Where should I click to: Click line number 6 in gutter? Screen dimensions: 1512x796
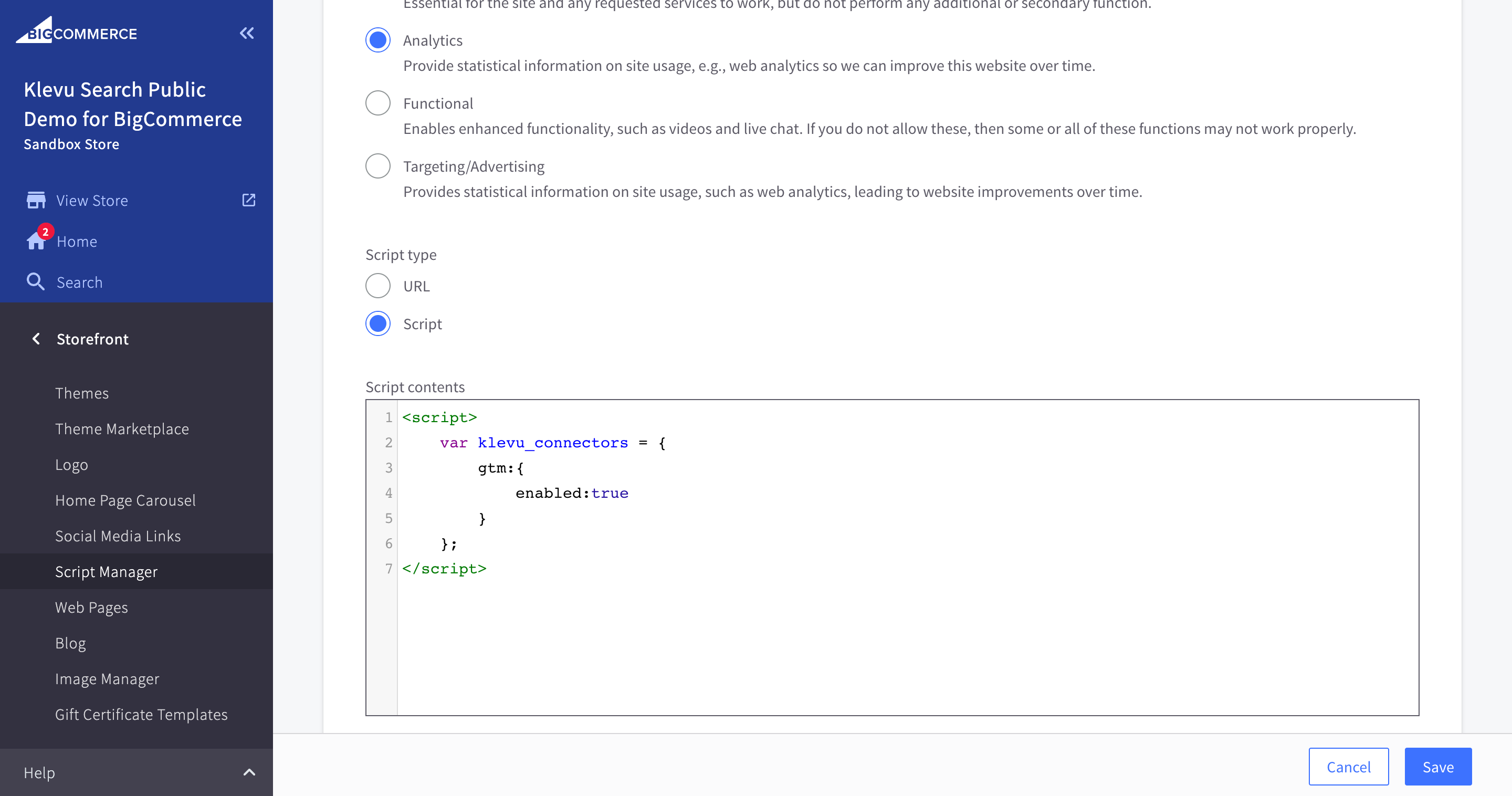click(x=388, y=543)
